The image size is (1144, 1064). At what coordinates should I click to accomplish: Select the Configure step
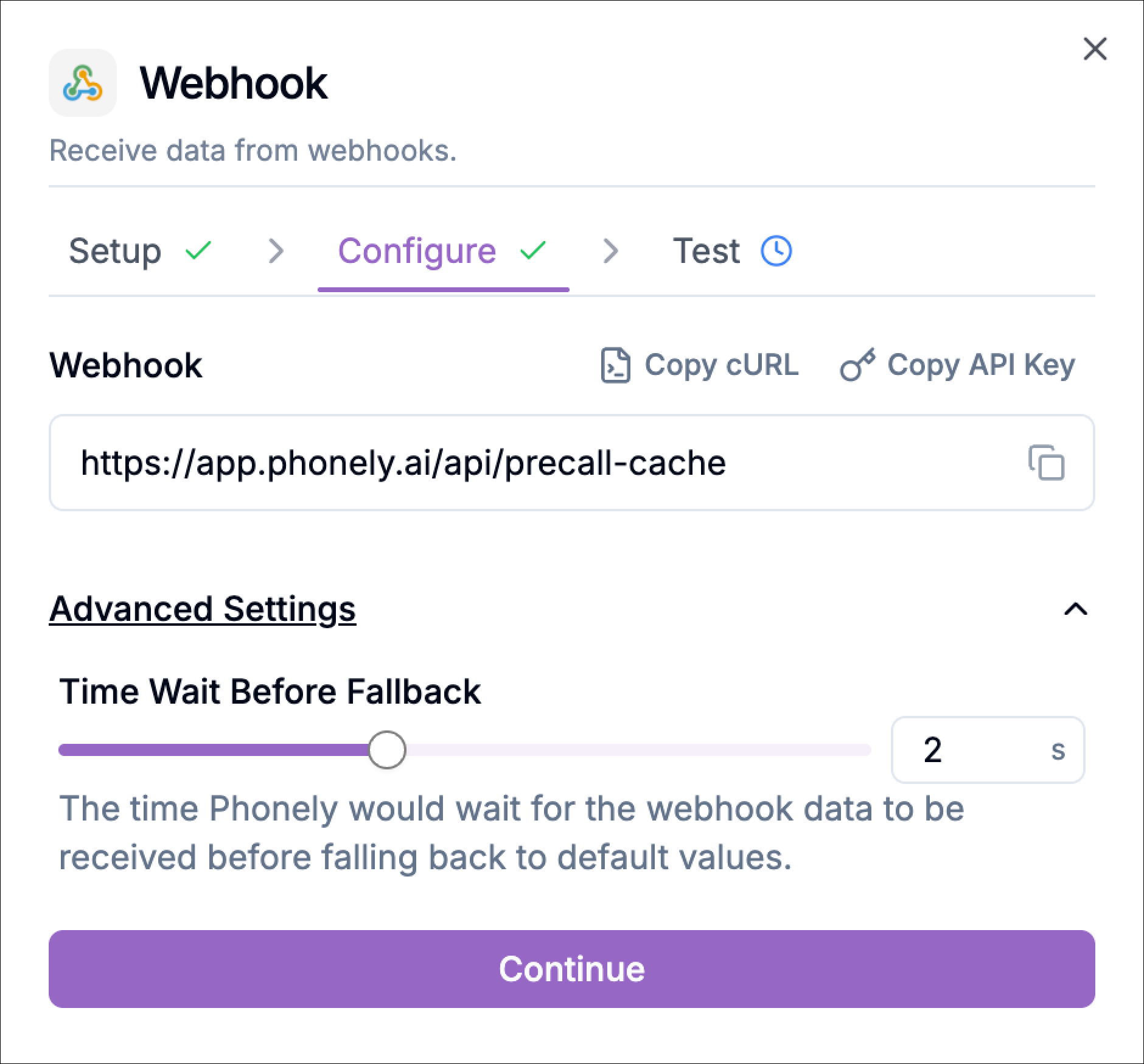(417, 250)
